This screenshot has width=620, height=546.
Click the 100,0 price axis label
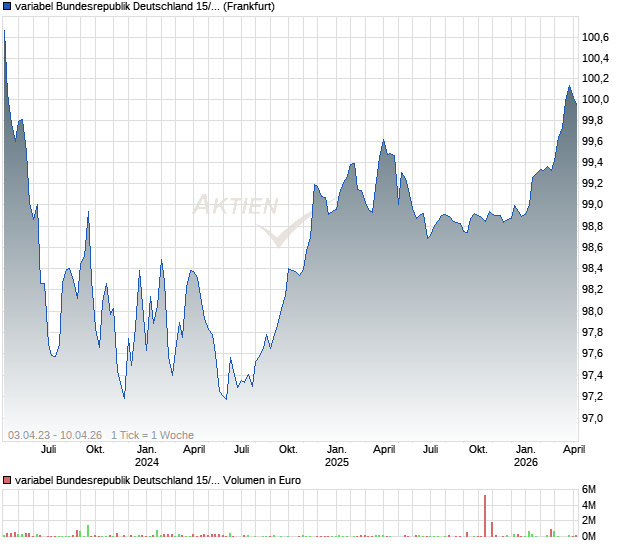[x=595, y=99]
